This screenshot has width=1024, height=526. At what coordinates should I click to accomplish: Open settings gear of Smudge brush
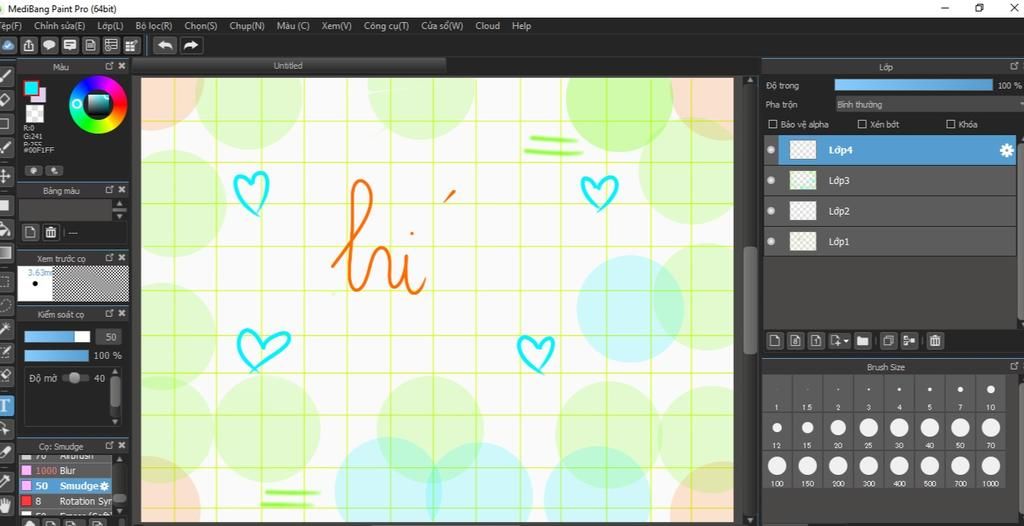(104, 486)
